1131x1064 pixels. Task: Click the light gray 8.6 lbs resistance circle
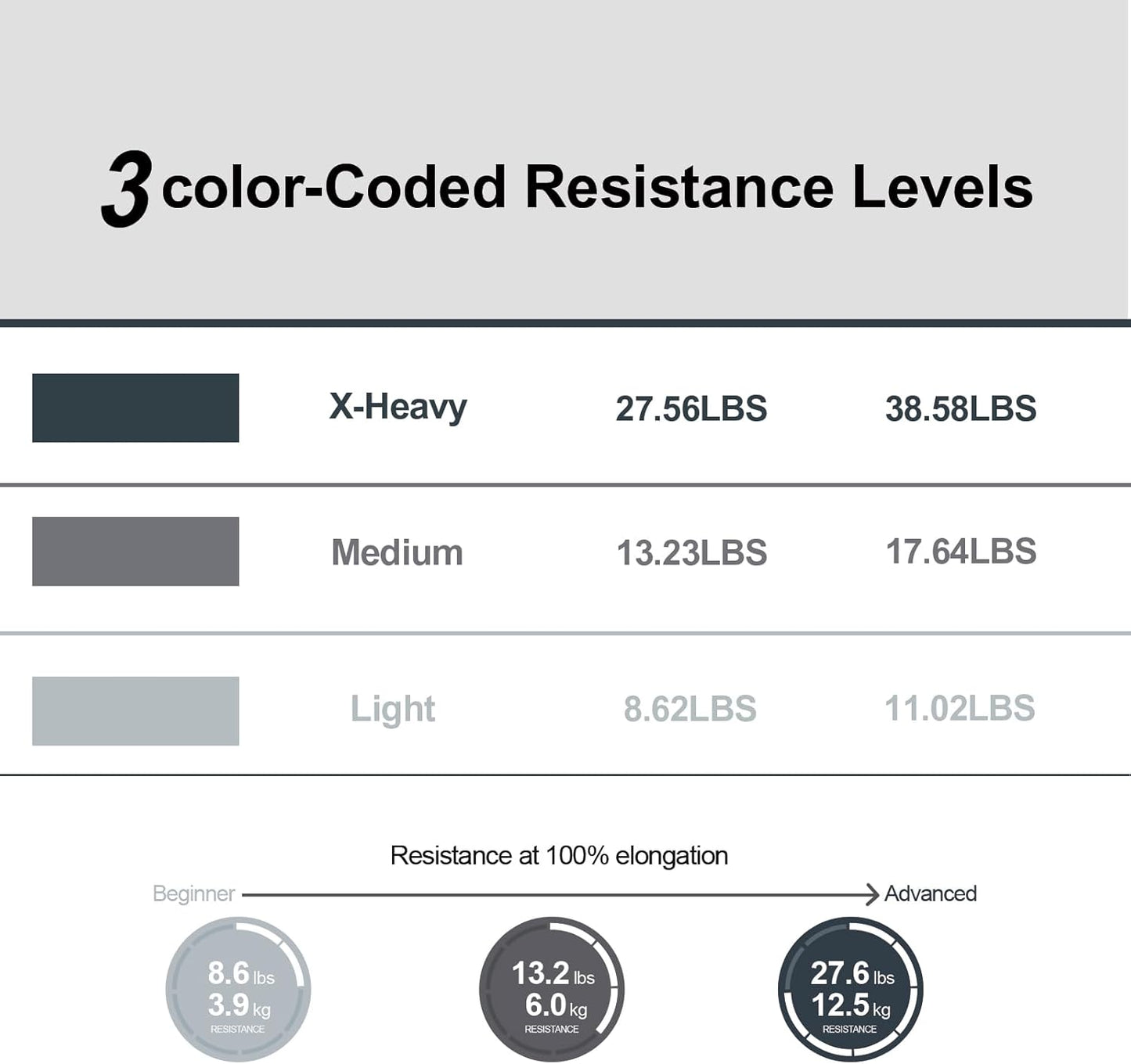pos(238,990)
